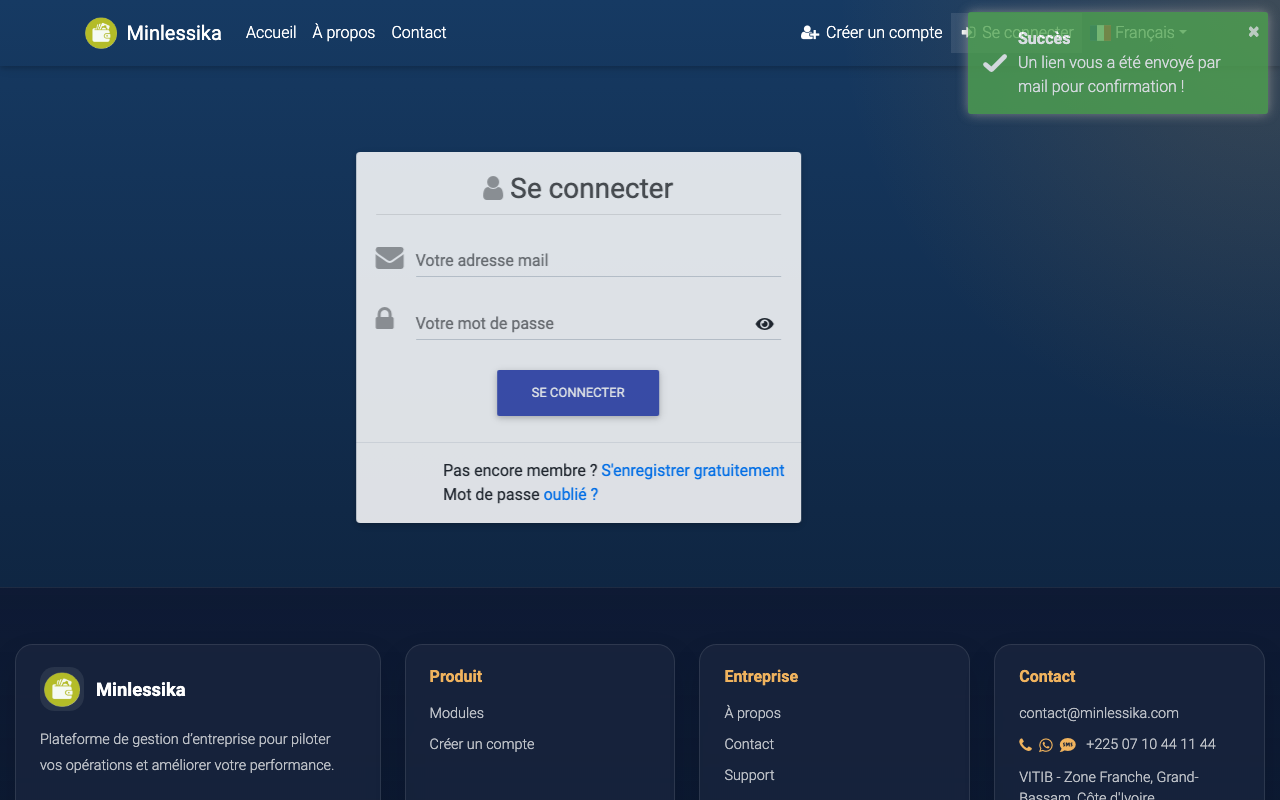
Task: Click the footer SMS bubble icon
Action: click(x=1068, y=744)
